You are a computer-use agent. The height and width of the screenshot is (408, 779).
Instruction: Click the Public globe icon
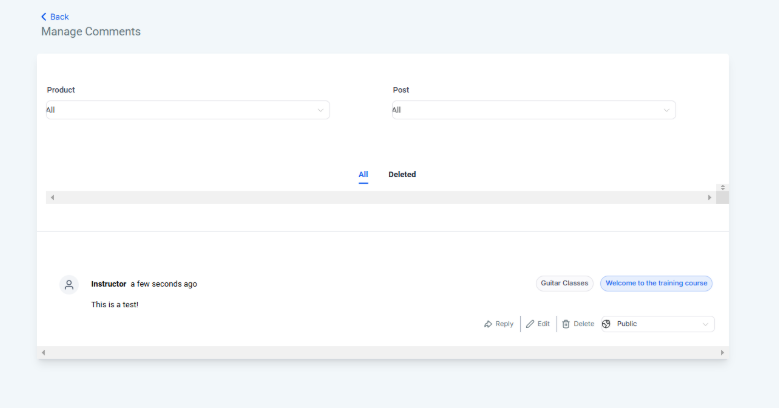coord(606,324)
